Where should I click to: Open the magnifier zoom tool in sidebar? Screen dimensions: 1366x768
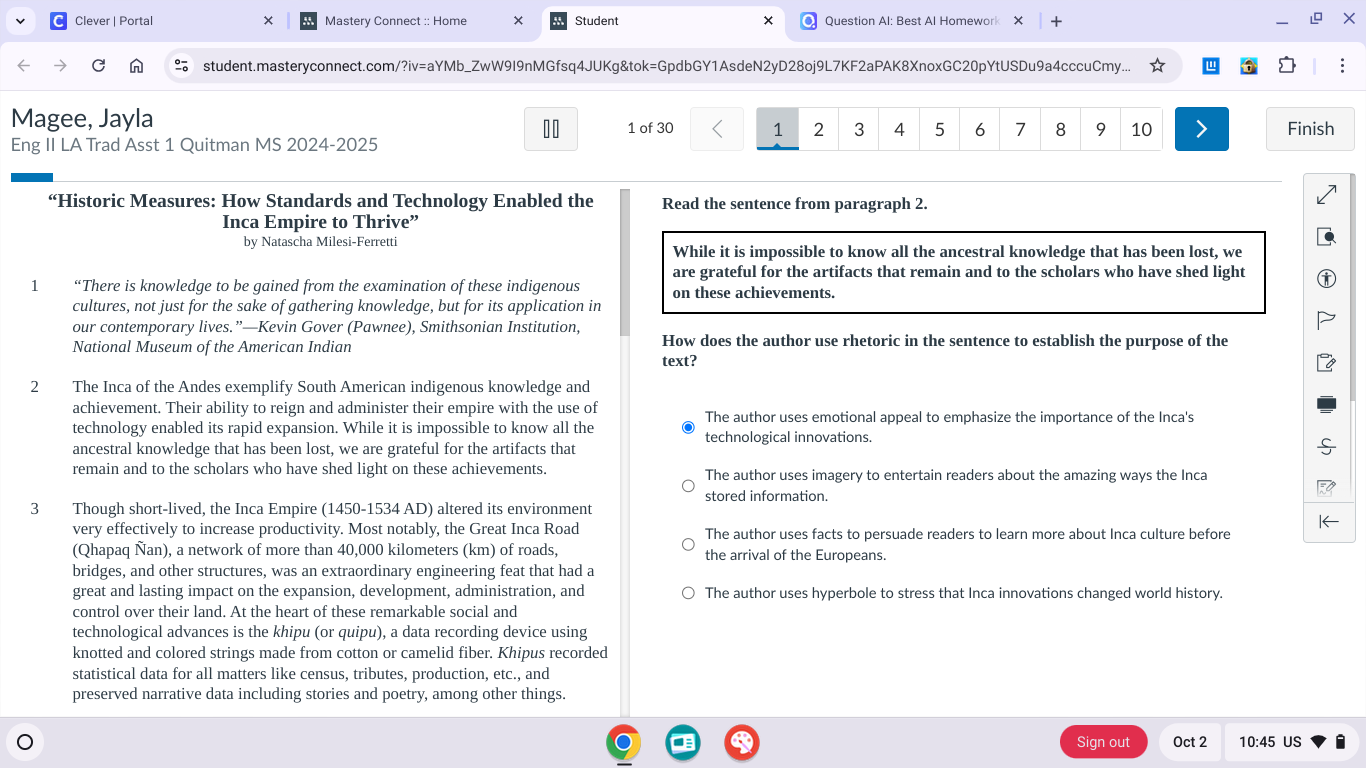click(x=1327, y=237)
